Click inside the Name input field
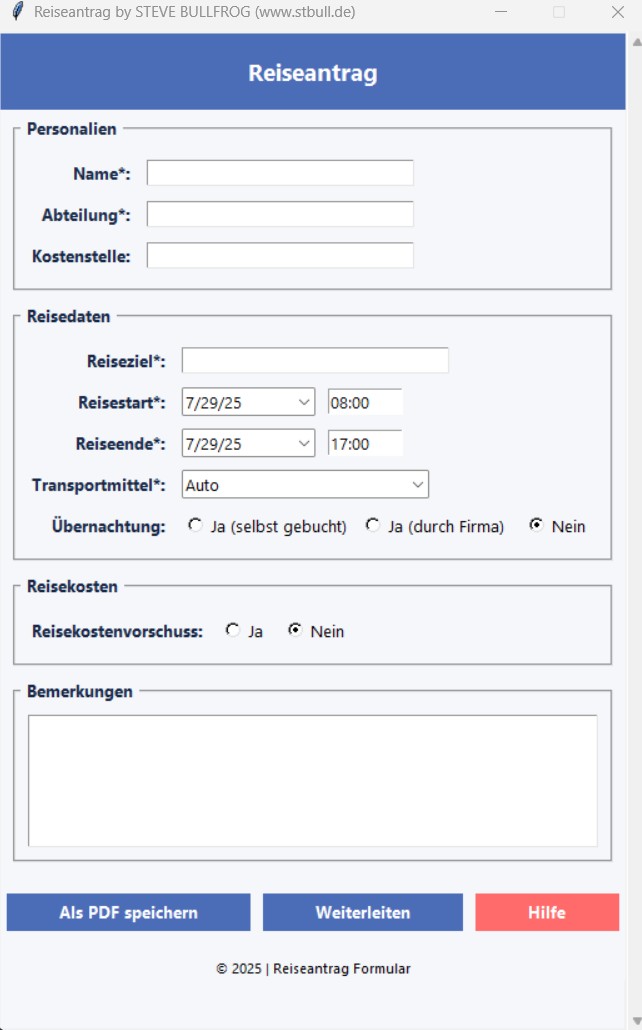The width and height of the screenshot is (642, 1030). [279, 172]
